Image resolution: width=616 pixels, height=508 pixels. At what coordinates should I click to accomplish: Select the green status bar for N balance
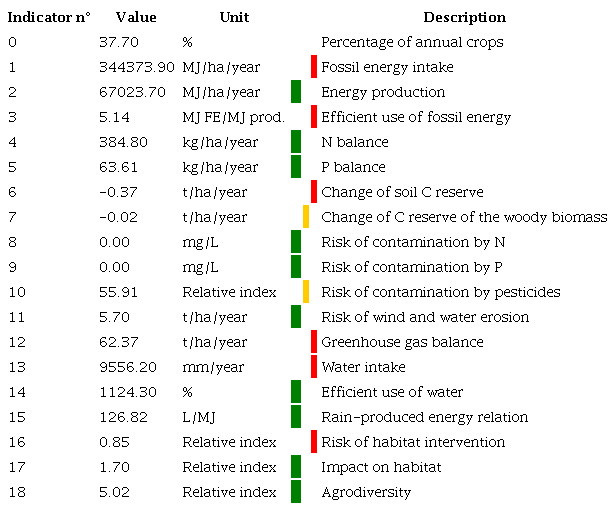tap(296, 142)
